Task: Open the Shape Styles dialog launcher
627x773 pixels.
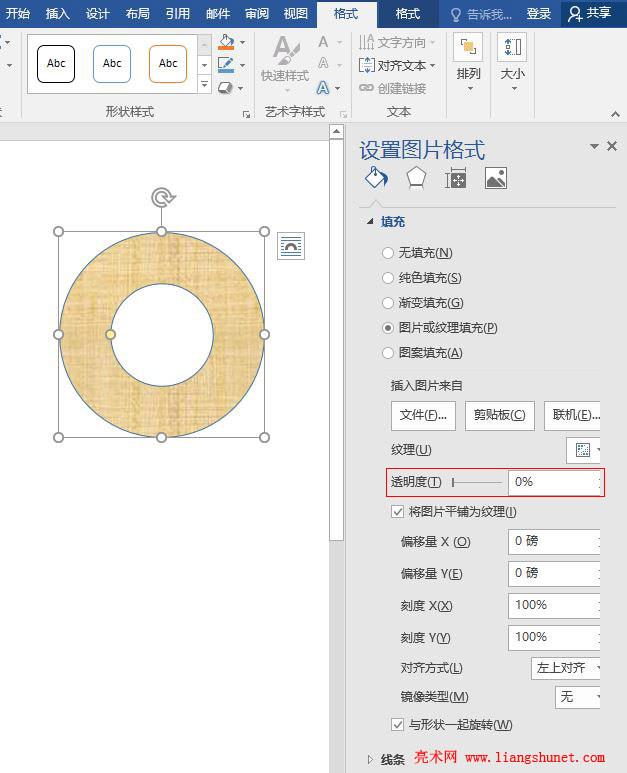Action: (246, 114)
